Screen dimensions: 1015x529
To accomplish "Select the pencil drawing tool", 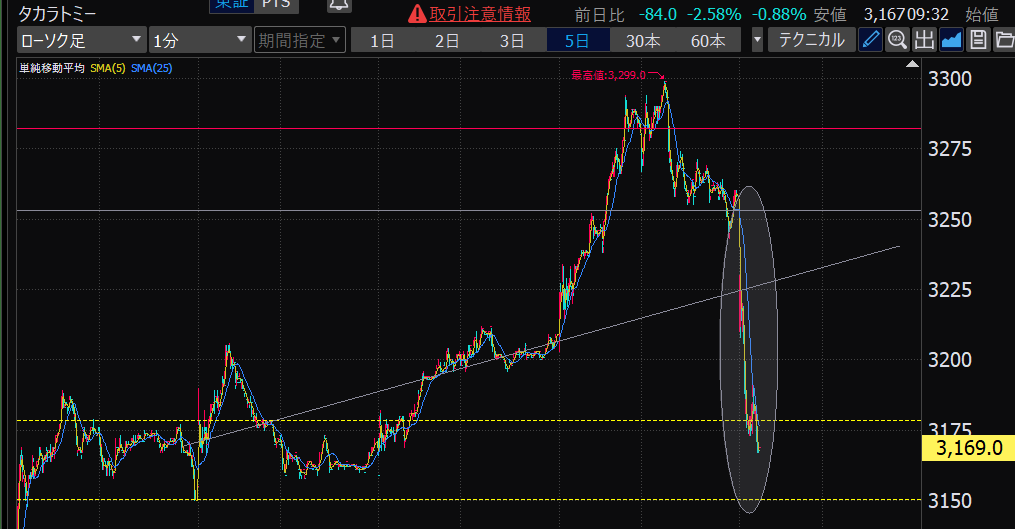I will [871, 41].
